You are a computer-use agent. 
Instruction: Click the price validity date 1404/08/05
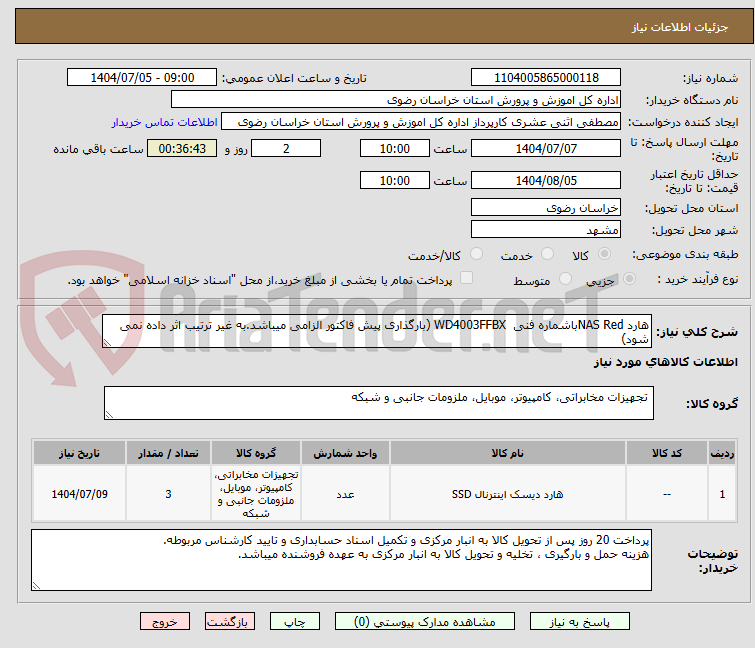click(x=546, y=180)
